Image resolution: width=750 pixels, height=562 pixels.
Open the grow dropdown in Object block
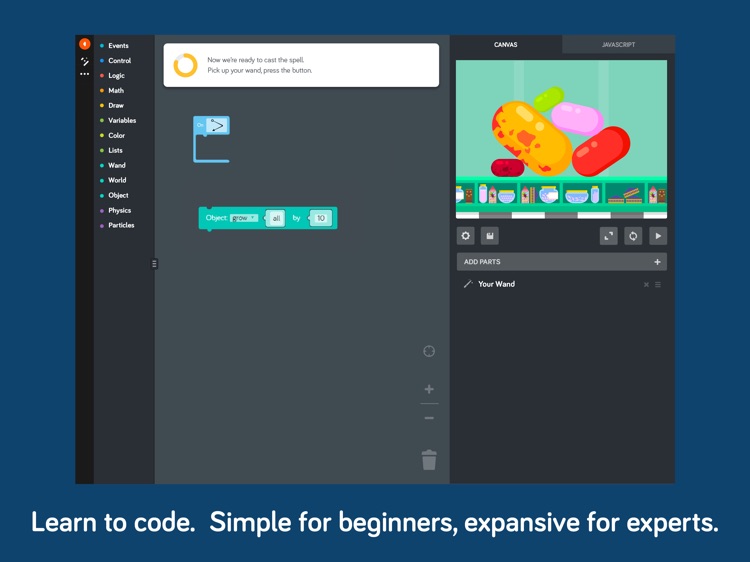pos(244,218)
